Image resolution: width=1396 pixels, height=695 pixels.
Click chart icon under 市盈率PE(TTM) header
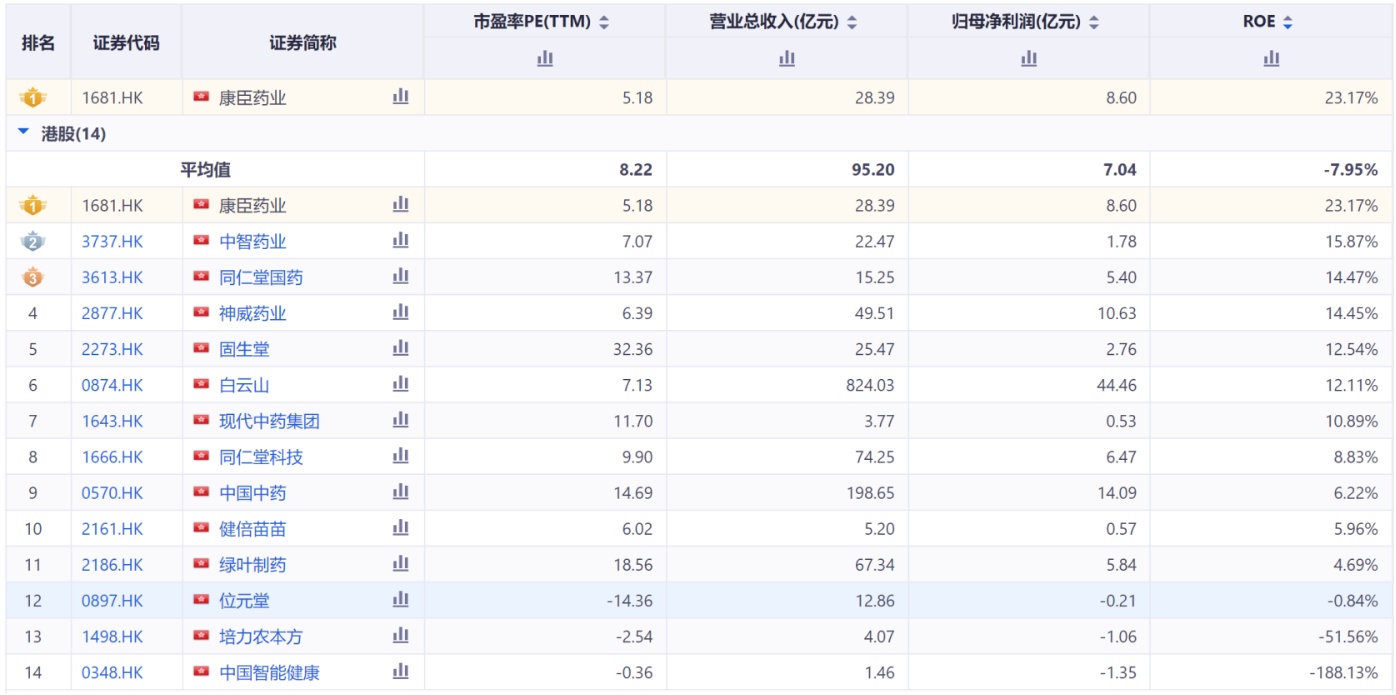[545, 59]
